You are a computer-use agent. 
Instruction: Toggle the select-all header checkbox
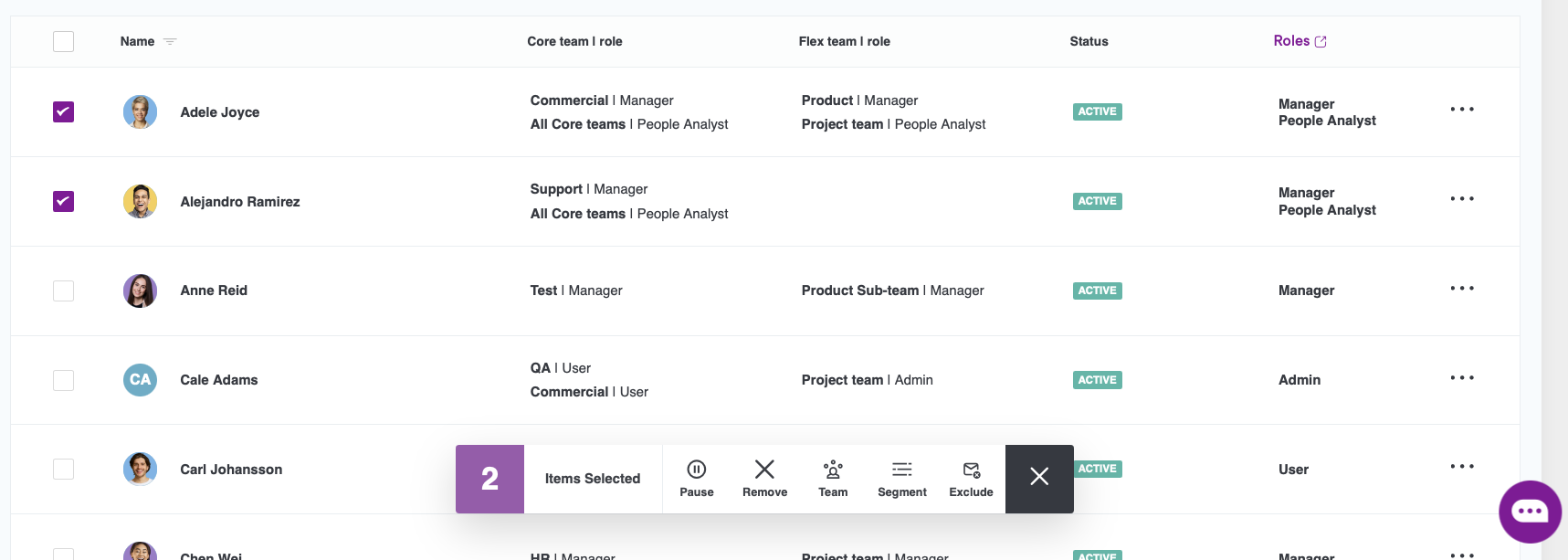coord(63,41)
